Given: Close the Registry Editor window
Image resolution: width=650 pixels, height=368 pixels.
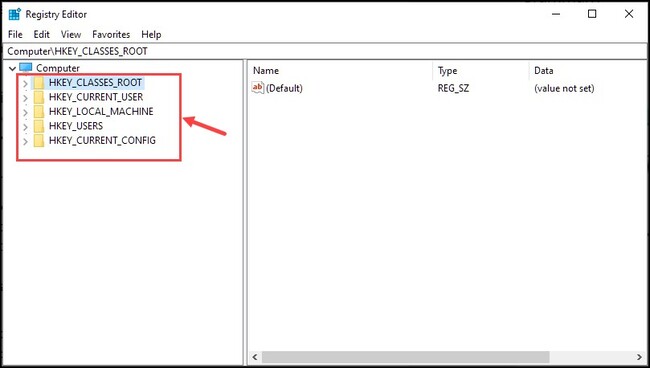Looking at the screenshot, I should click(629, 14).
